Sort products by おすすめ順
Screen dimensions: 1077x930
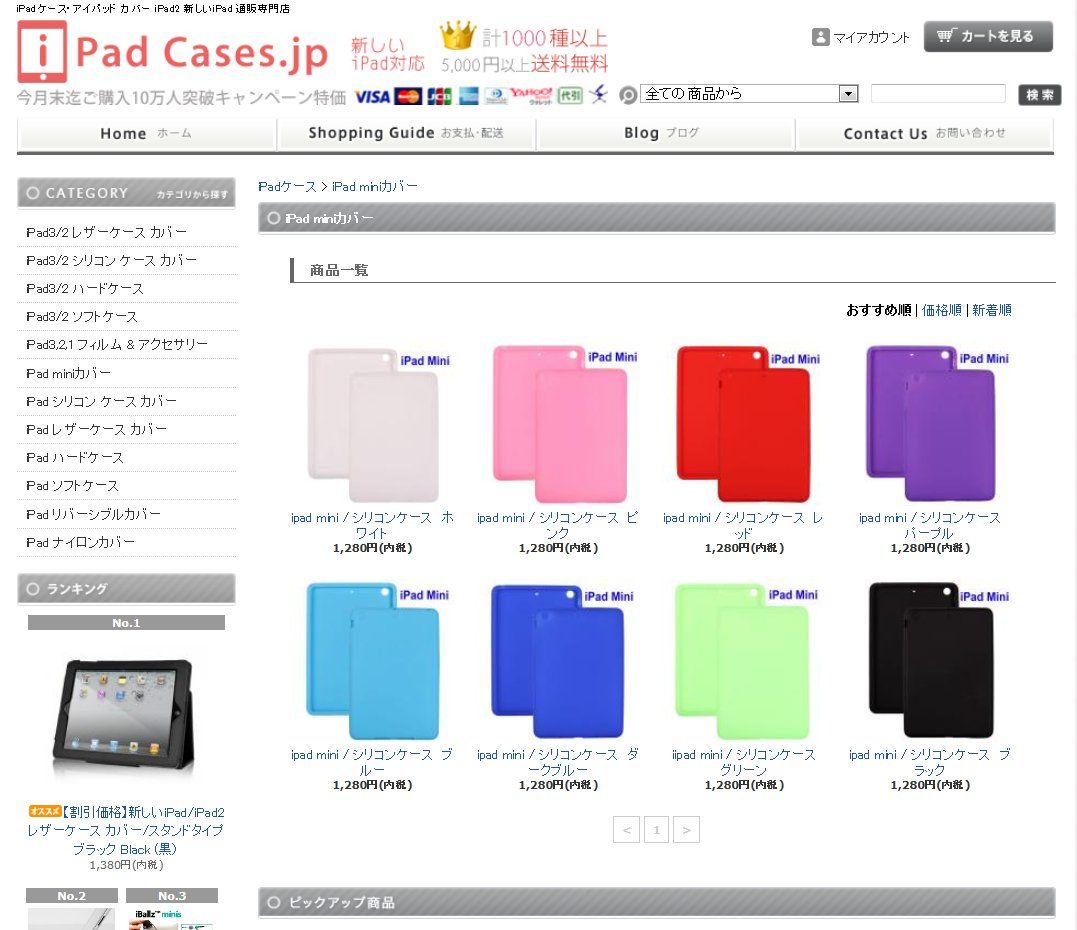878,310
